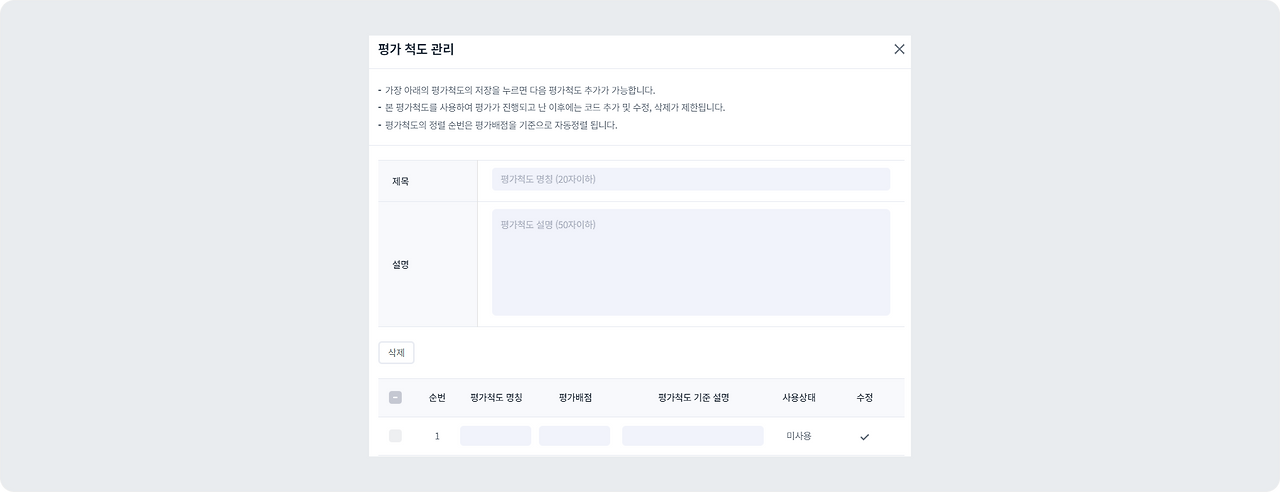Click the 삭제 button
Viewport: 1280px width, 492px height.
coord(396,353)
